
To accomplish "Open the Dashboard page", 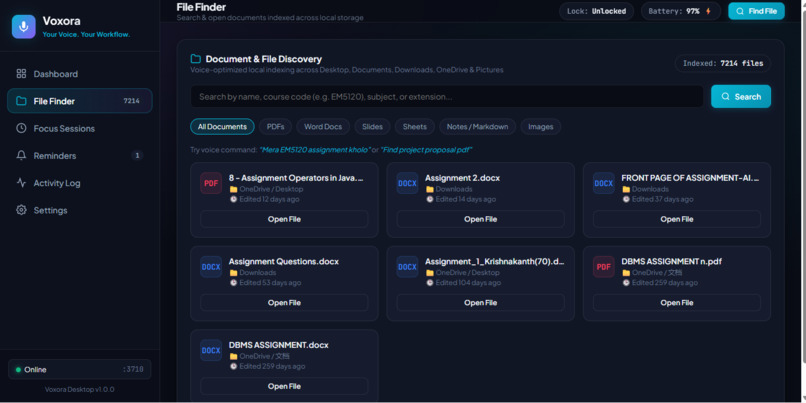I will point(80,74).
